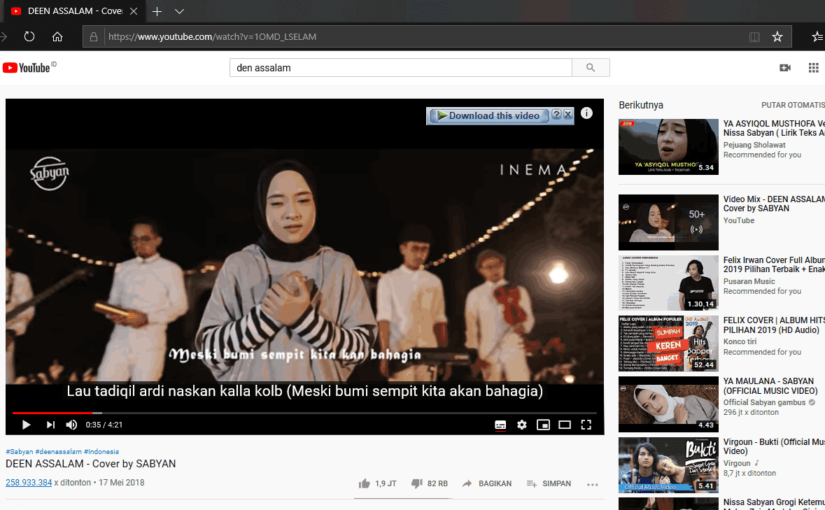Click the help question mark on download bar
This screenshot has height=510, width=825.
tap(556, 114)
